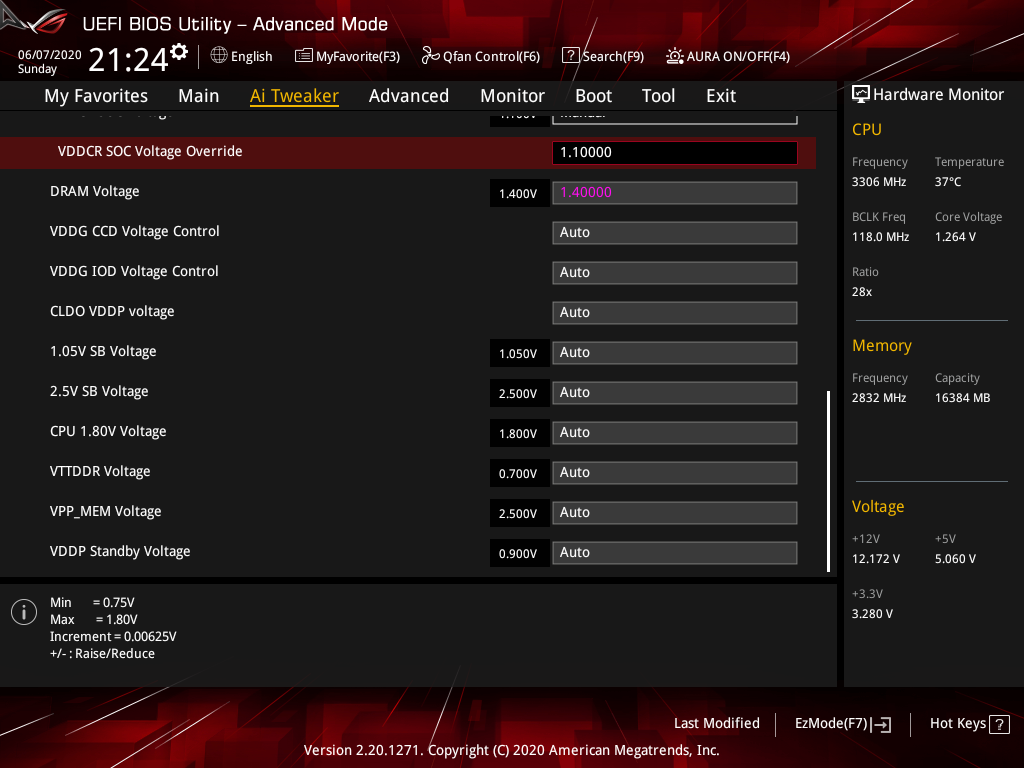Edit the DRAM Voltage 1.40000 field
The width and height of the screenshot is (1024, 768).
(x=675, y=193)
